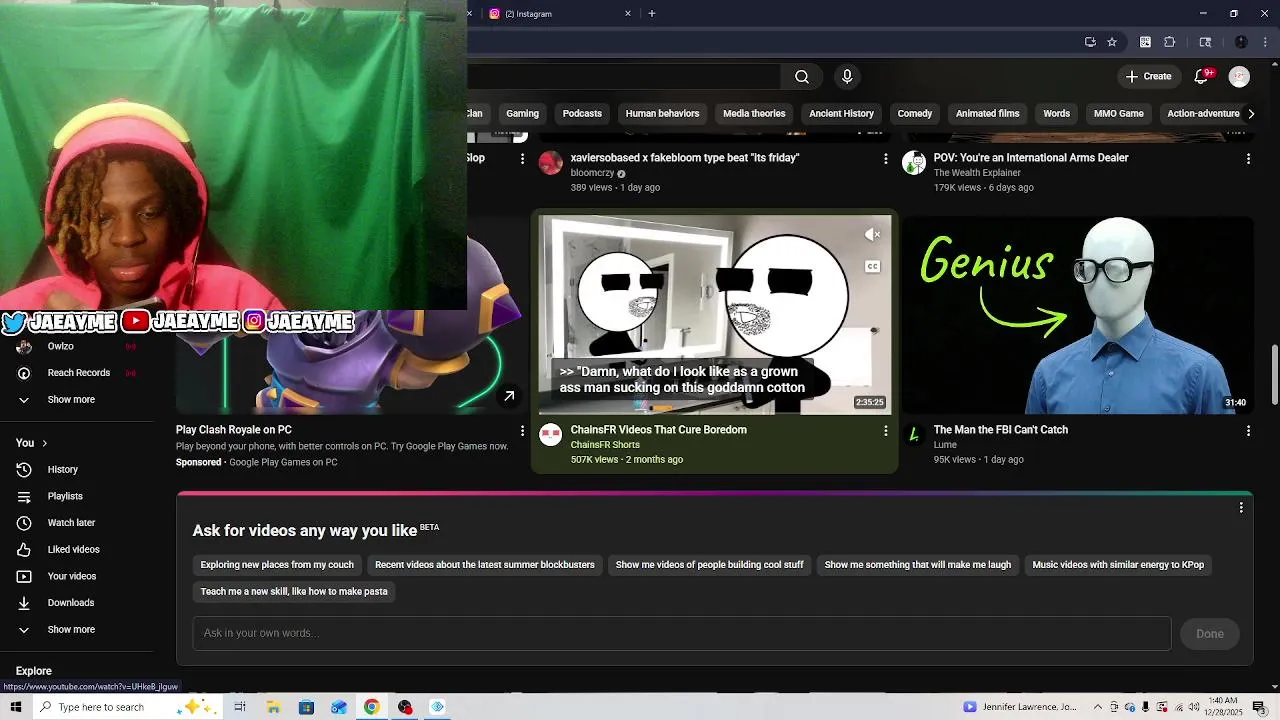Open Chrome's three-dot menu
This screenshot has width=1280, height=720.
tap(1265, 42)
